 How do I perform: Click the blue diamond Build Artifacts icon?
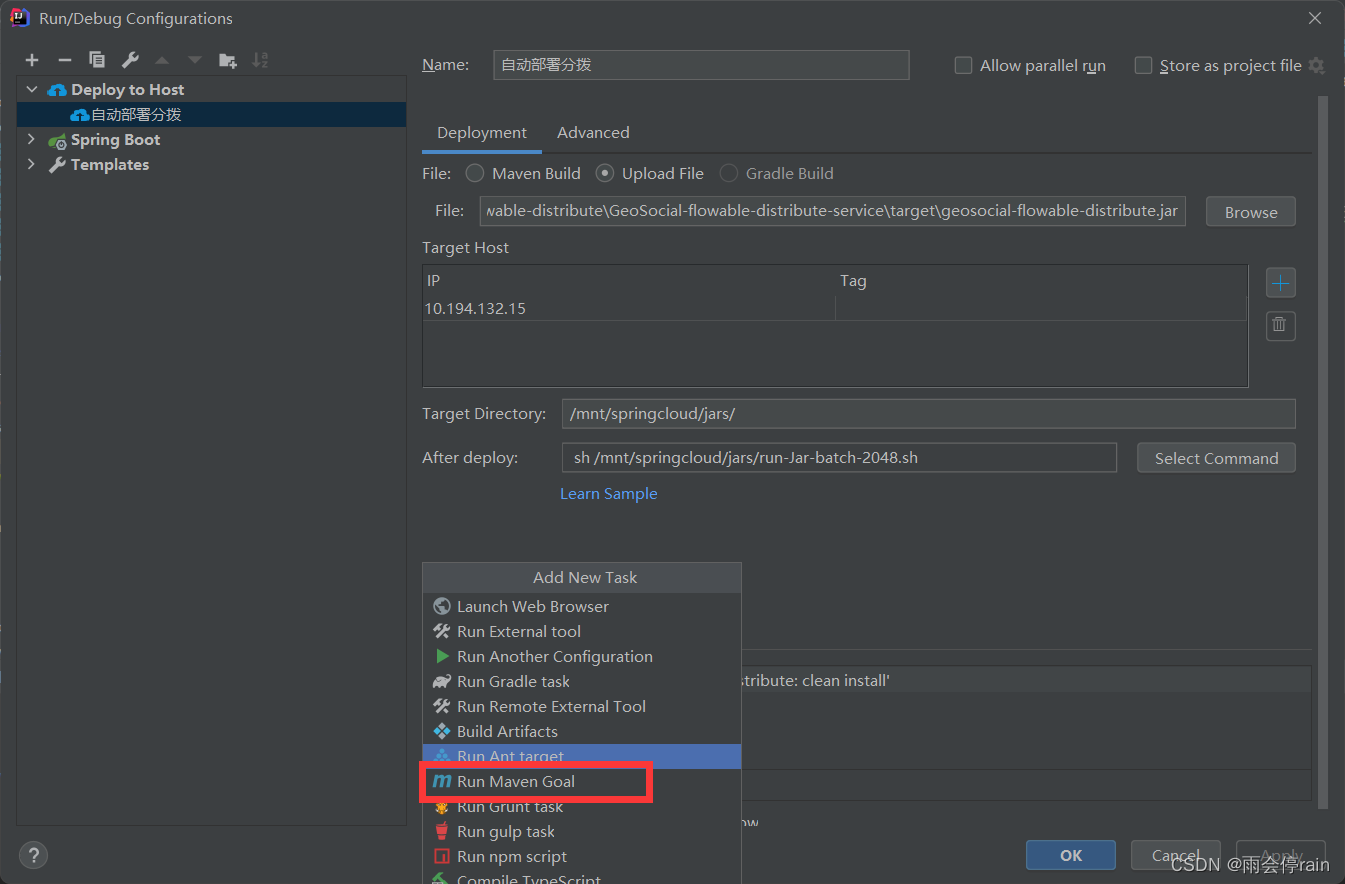[x=441, y=731]
